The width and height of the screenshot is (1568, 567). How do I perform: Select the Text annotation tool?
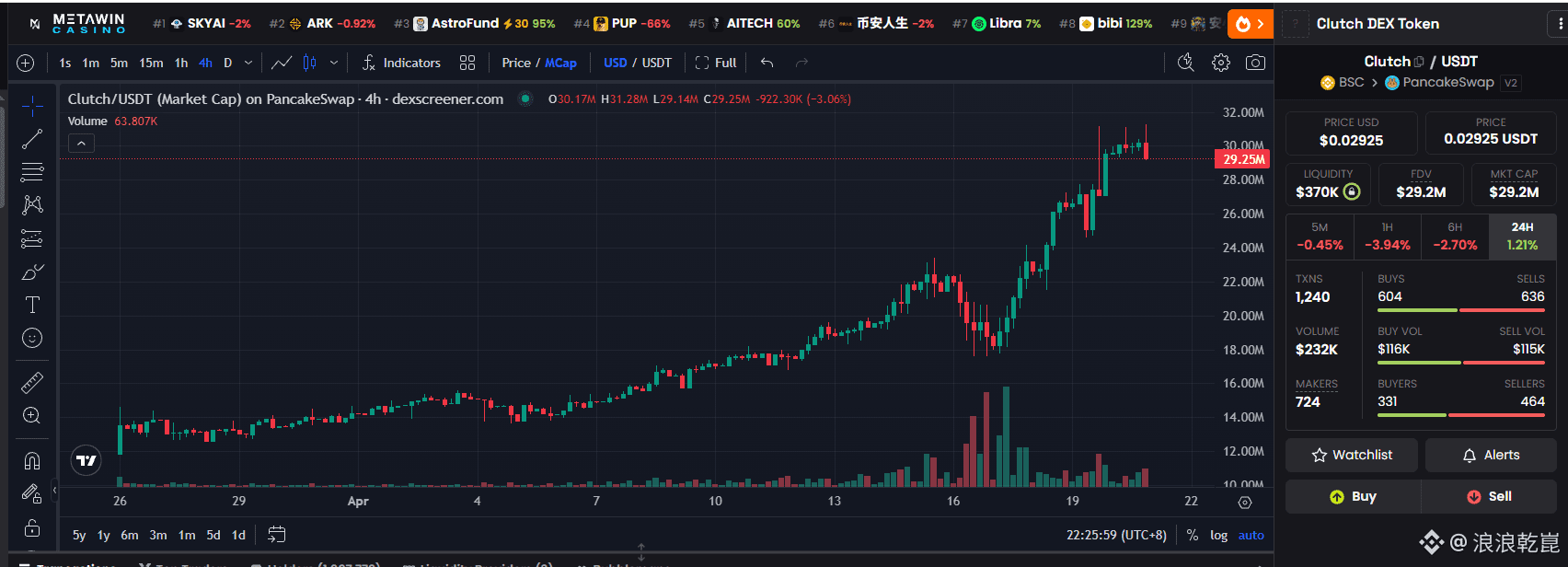pyautogui.click(x=32, y=305)
